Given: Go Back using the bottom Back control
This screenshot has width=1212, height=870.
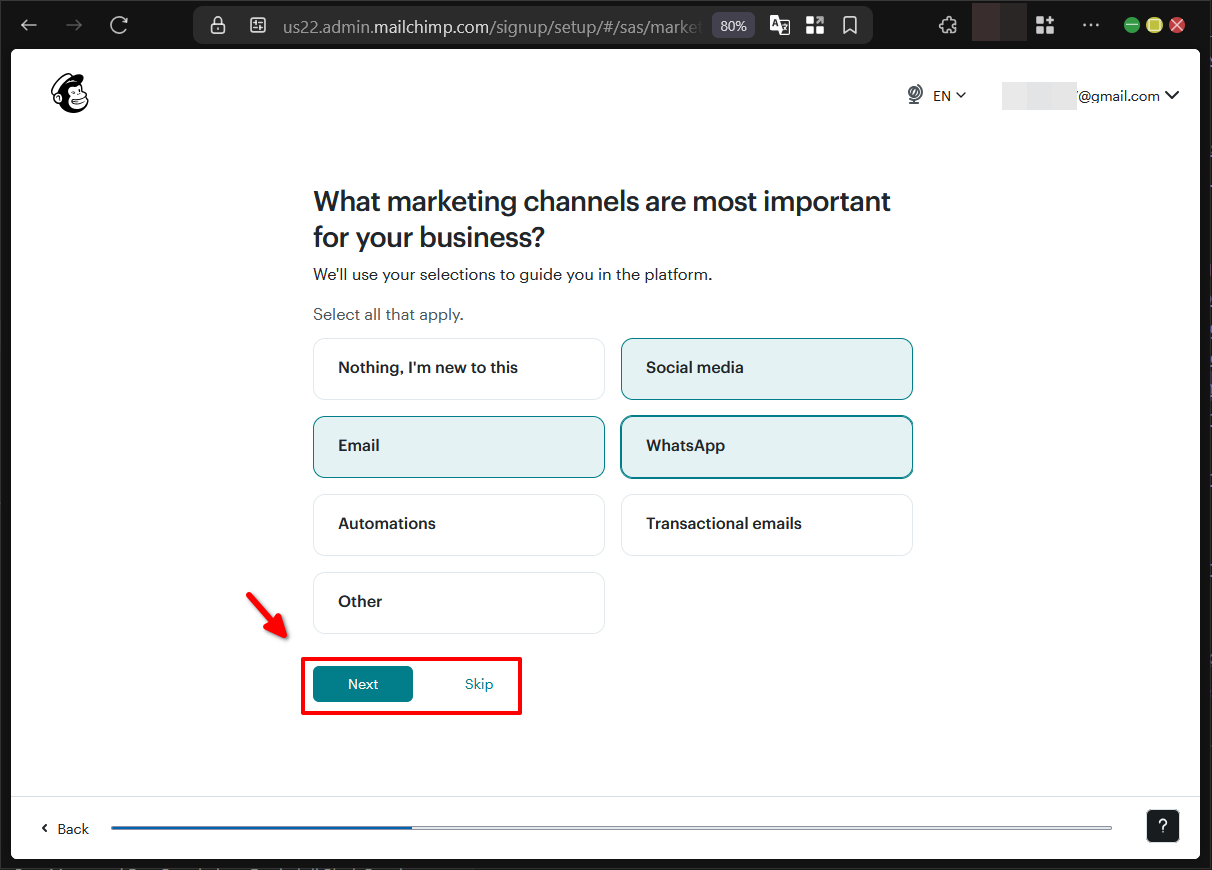Looking at the screenshot, I should tap(64, 828).
